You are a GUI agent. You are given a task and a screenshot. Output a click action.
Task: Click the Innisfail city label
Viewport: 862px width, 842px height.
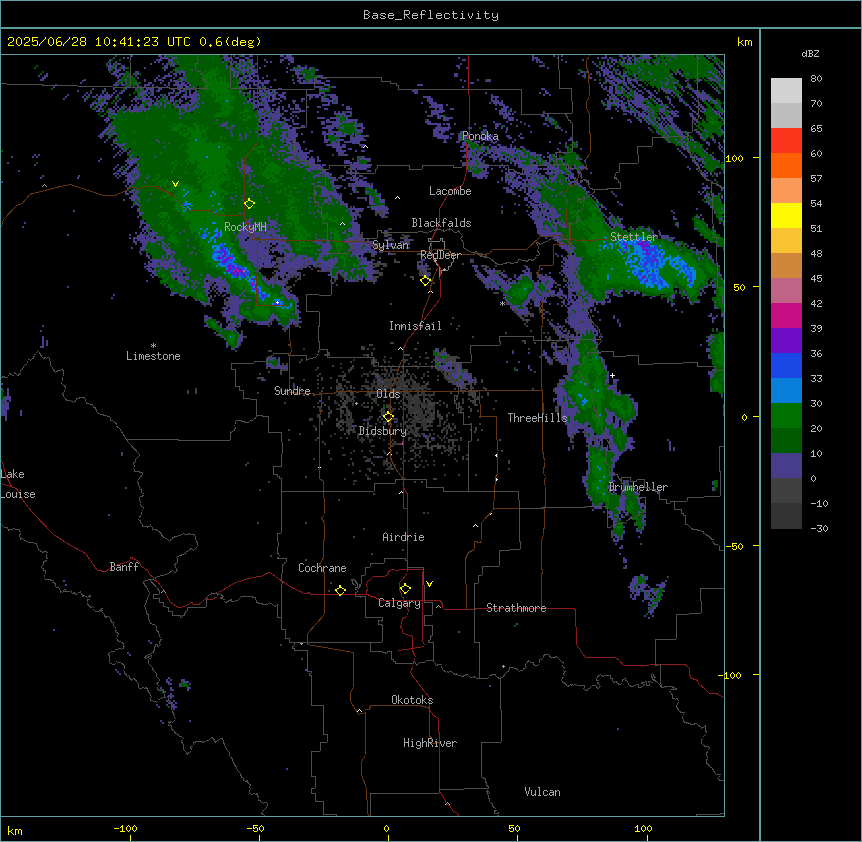click(415, 326)
